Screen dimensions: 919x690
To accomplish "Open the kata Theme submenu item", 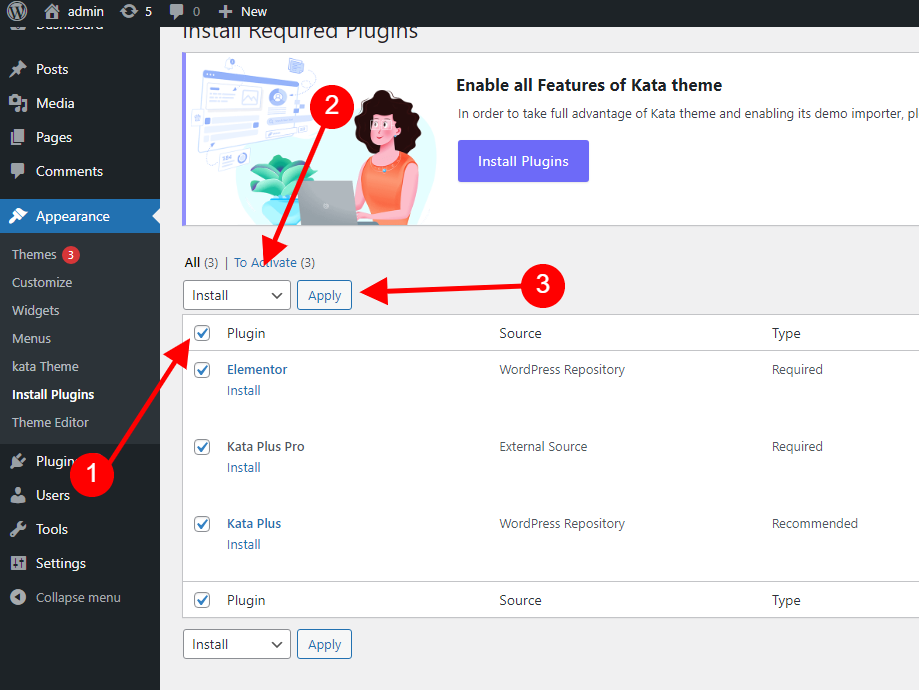I will [45, 366].
